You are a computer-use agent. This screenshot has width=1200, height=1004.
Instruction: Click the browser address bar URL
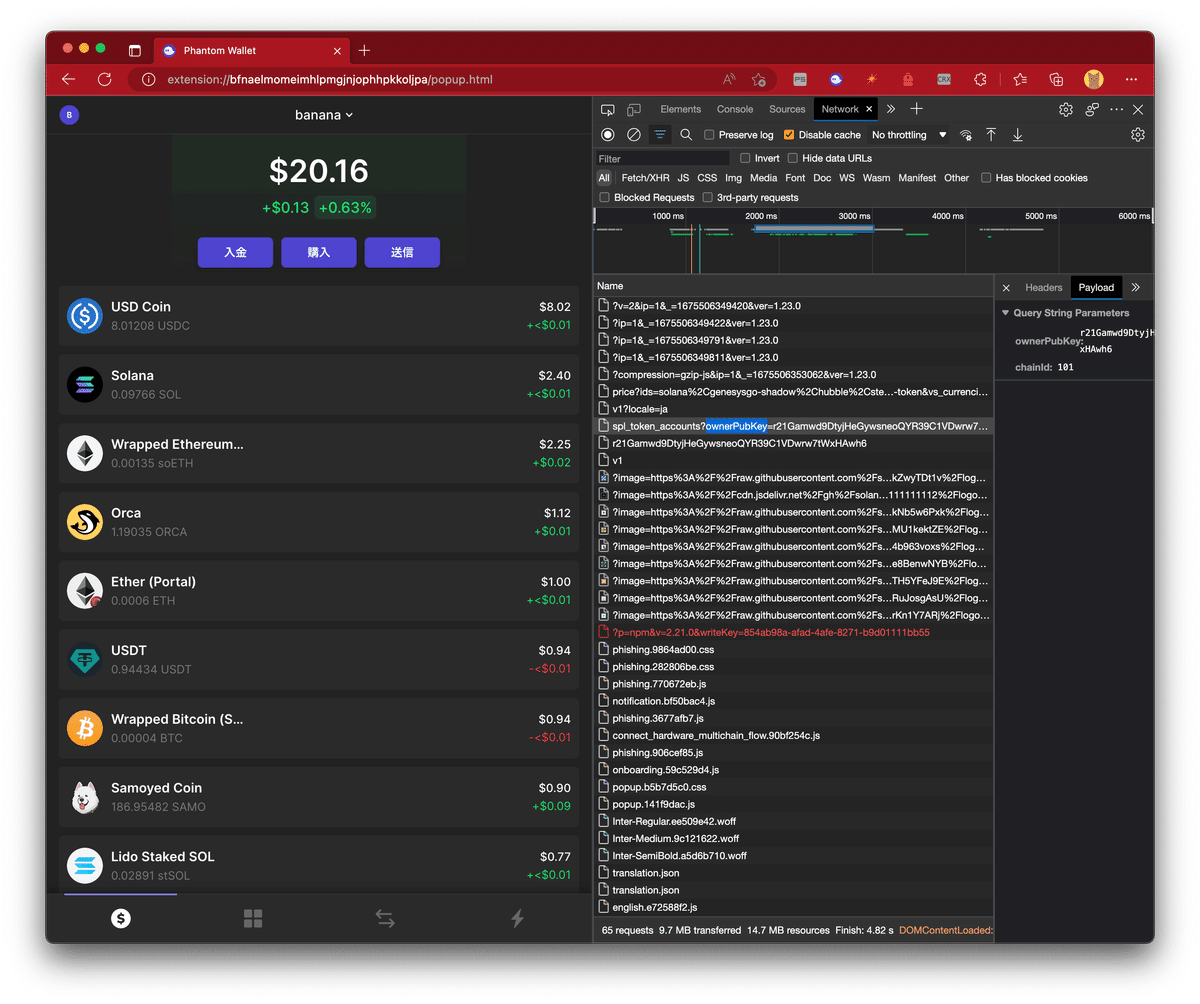point(330,79)
